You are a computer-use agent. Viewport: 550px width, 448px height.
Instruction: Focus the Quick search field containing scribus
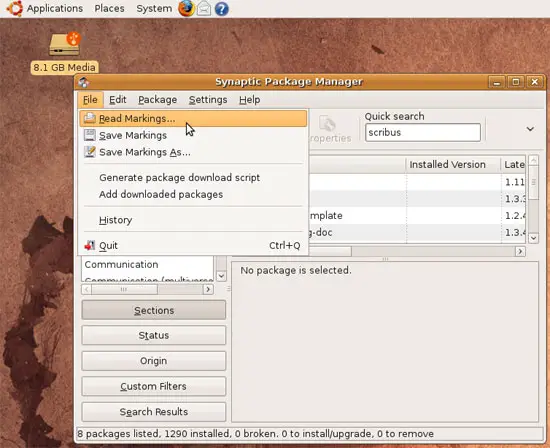pyautogui.click(x=423, y=132)
